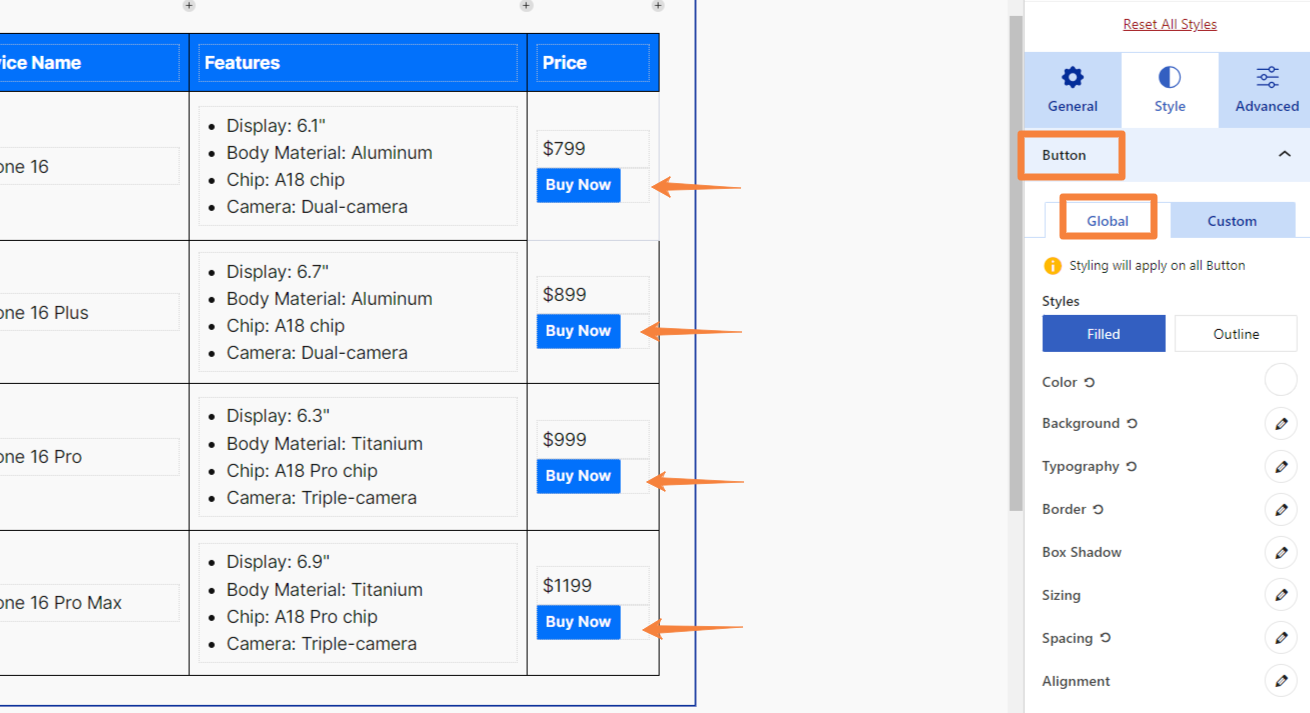Select the $999 price field

point(593,440)
